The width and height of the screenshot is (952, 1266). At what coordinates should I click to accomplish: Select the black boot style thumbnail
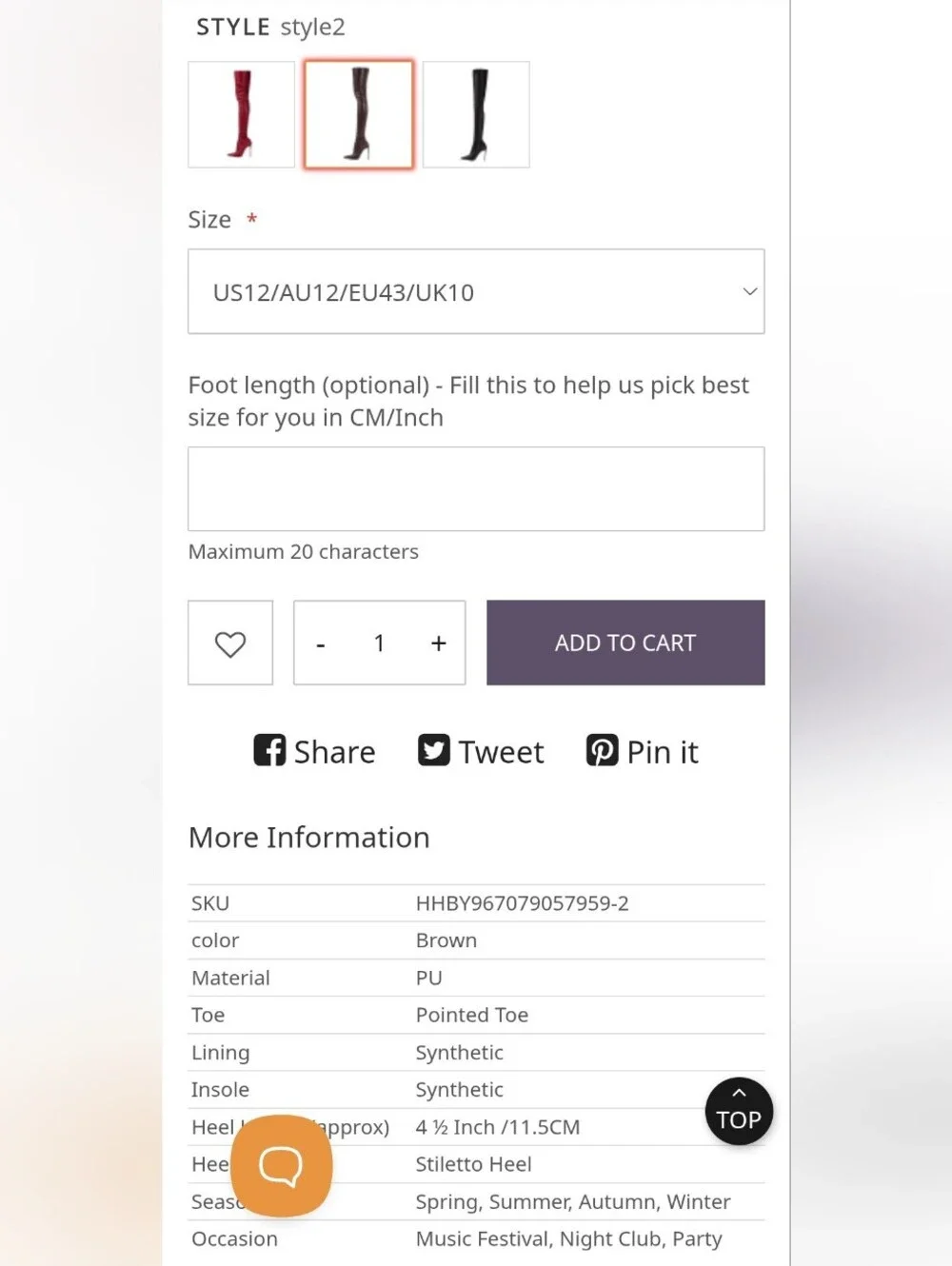coord(476,114)
